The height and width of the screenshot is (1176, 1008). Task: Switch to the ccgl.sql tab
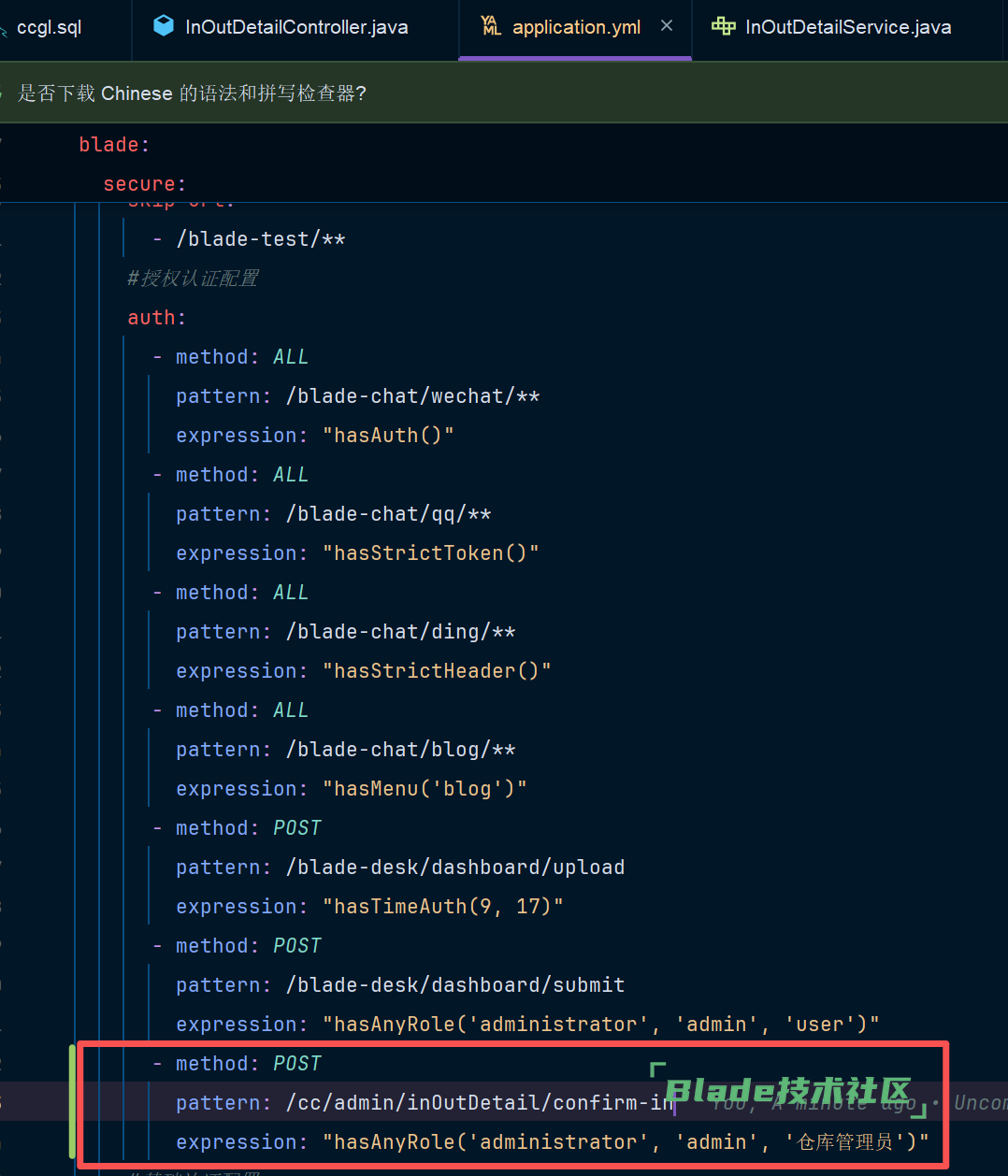(x=49, y=27)
